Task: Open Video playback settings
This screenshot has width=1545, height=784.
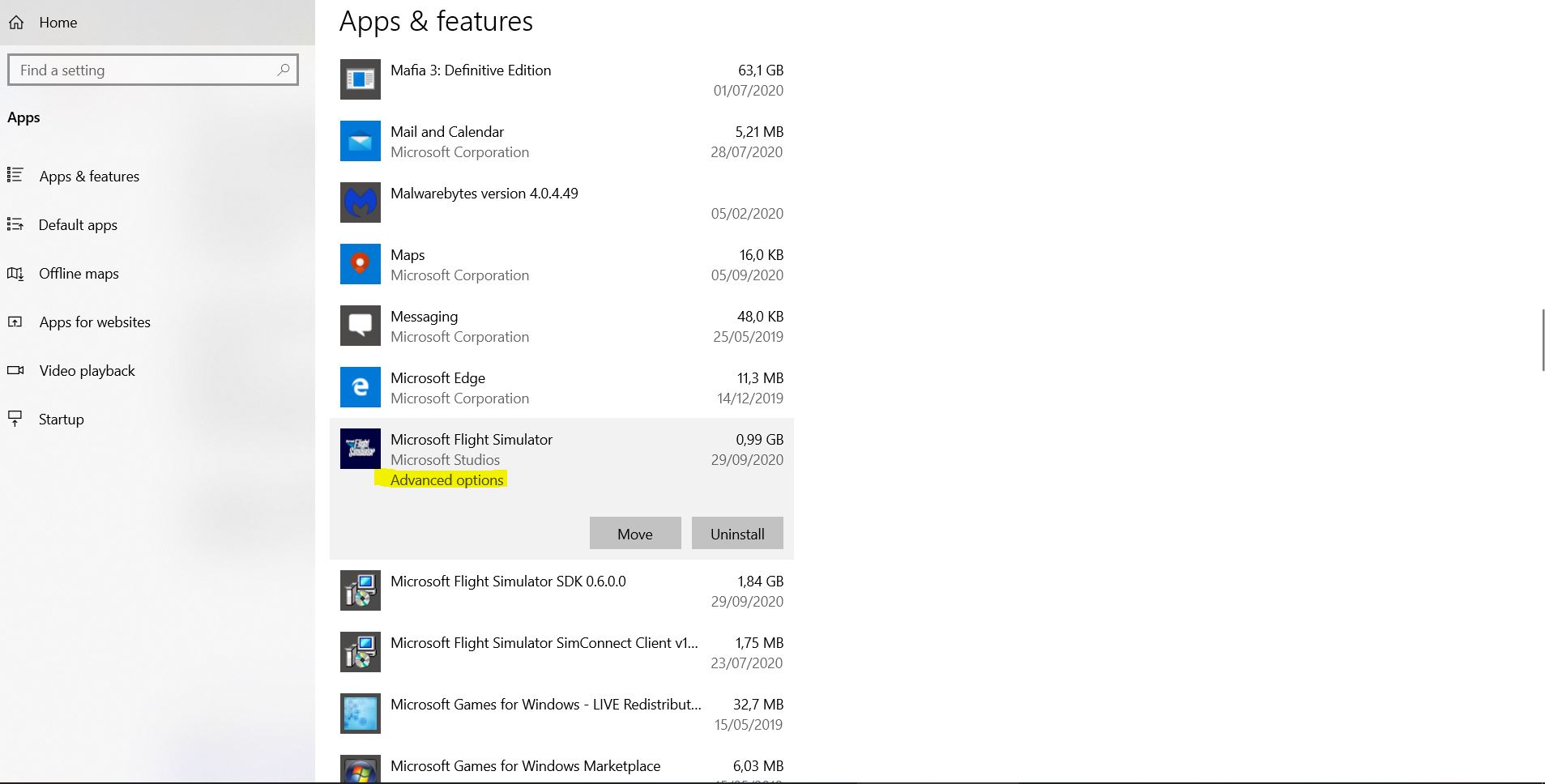Action: (87, 371)
